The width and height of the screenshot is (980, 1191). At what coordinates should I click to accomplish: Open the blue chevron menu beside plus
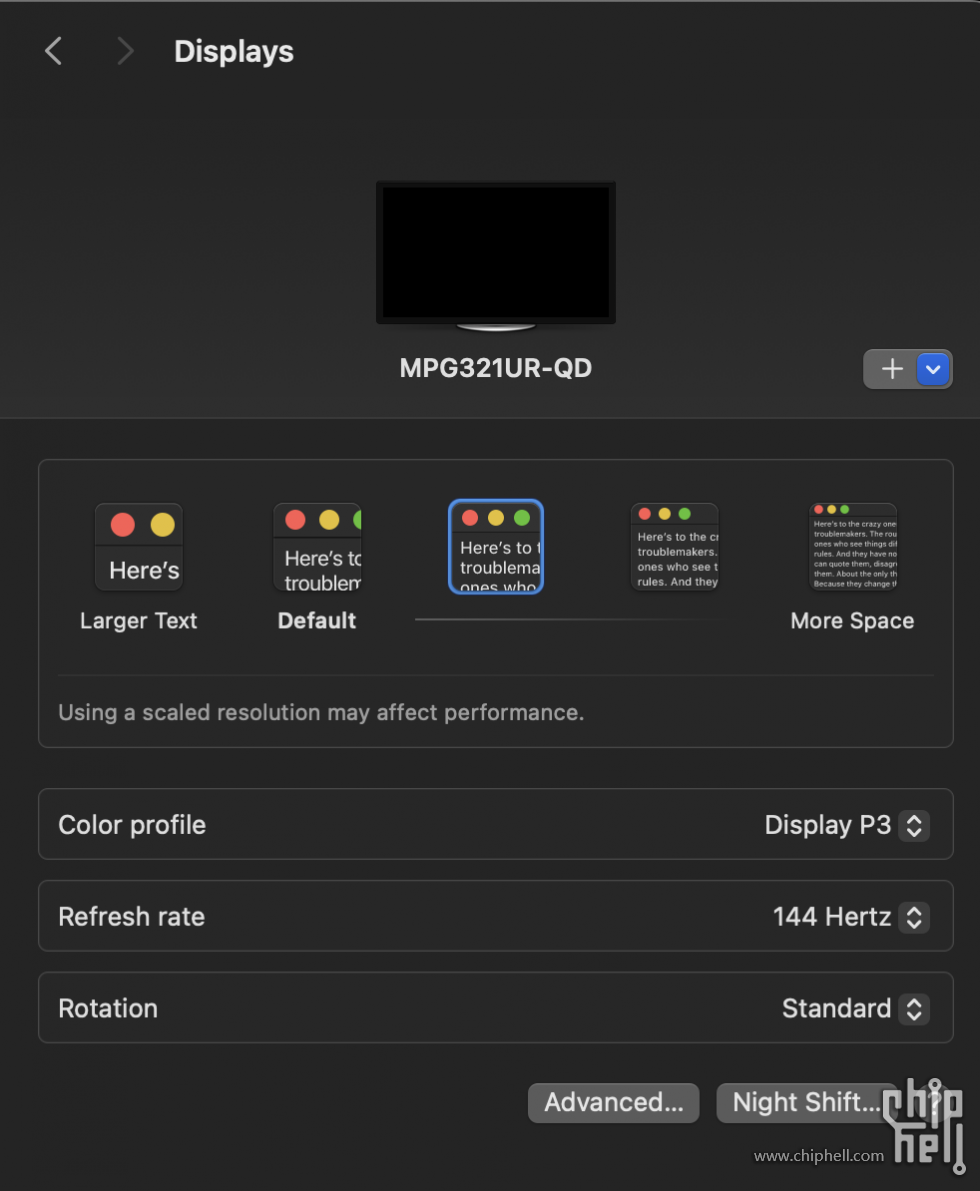(x=934, y=369)
